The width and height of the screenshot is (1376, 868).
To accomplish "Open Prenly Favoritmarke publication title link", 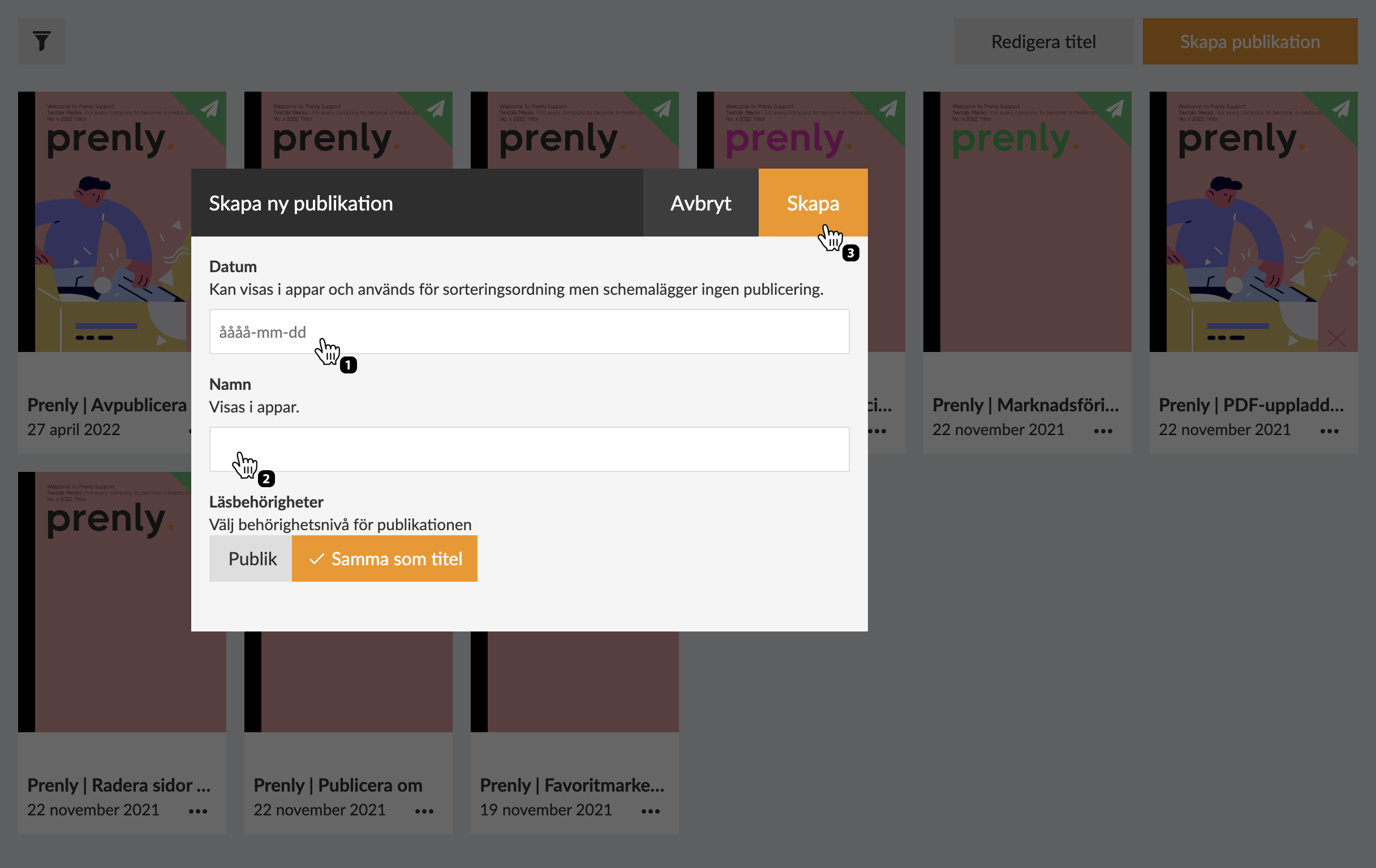I will 571,785.
